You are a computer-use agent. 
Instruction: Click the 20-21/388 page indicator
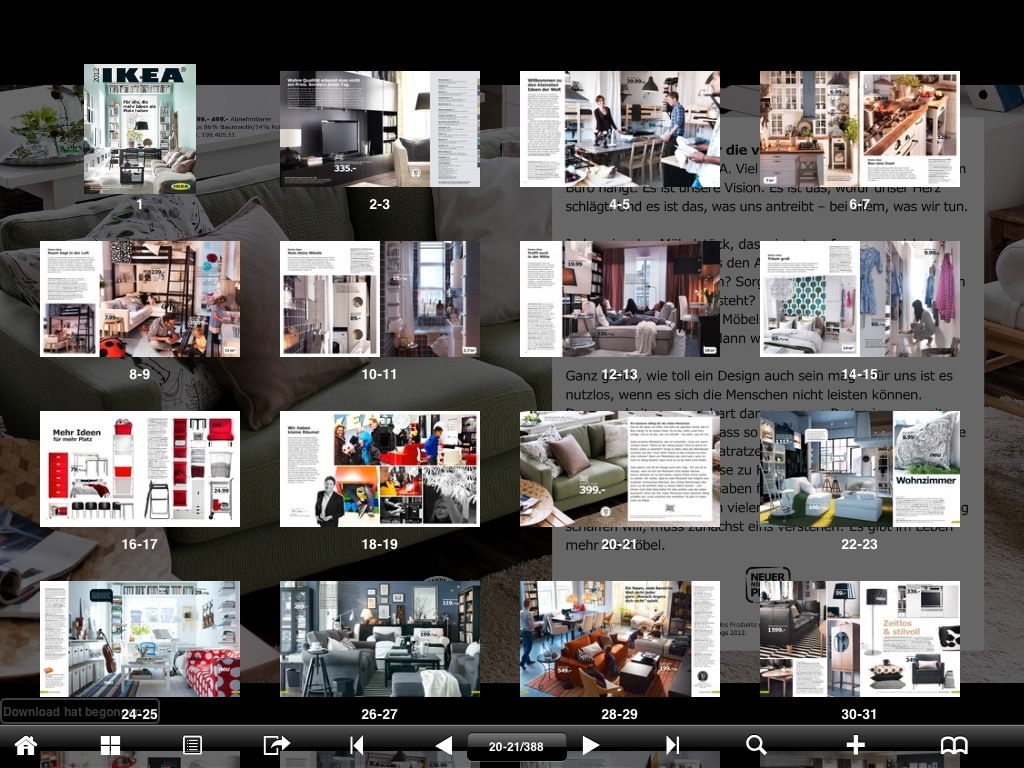pos(517,746)
